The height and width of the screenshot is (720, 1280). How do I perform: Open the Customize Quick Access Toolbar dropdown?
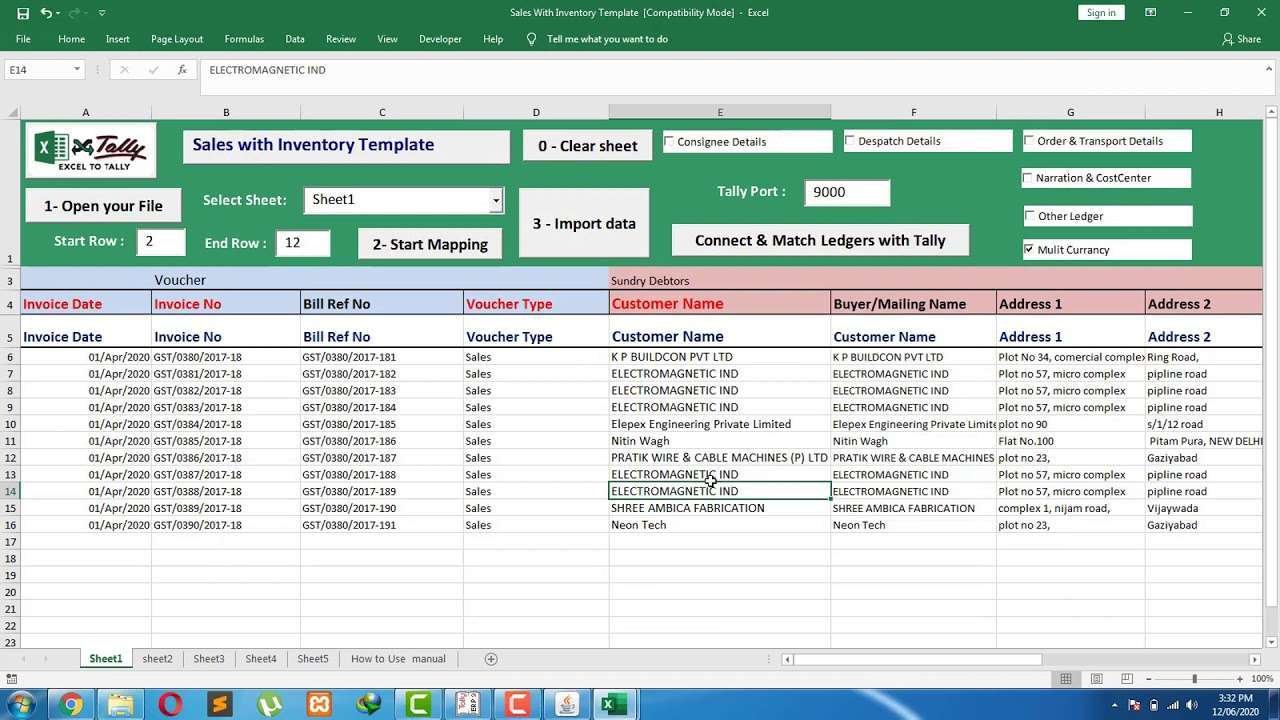[100, 12]
